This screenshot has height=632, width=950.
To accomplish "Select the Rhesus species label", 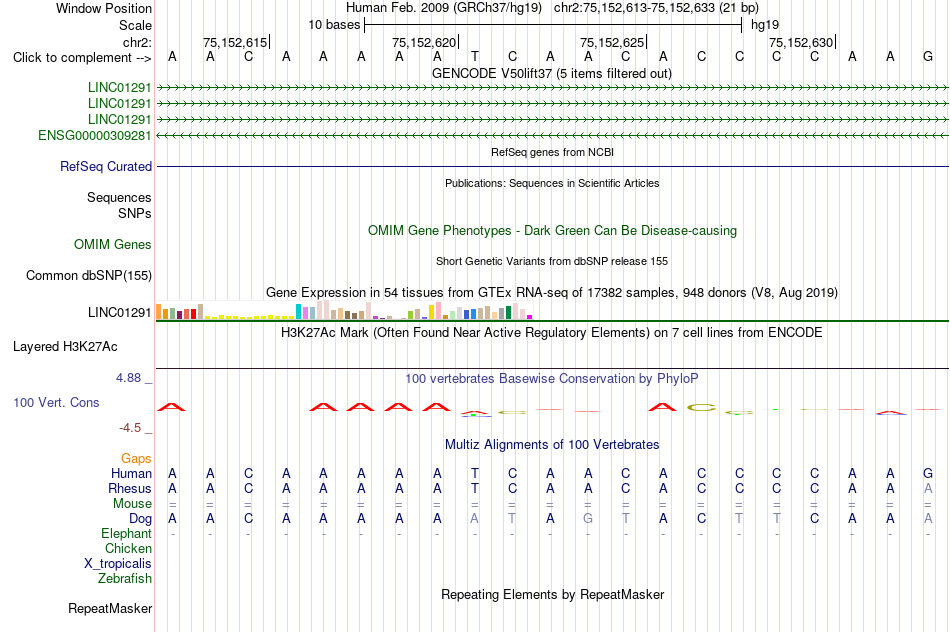I will (x=130, y=488).
